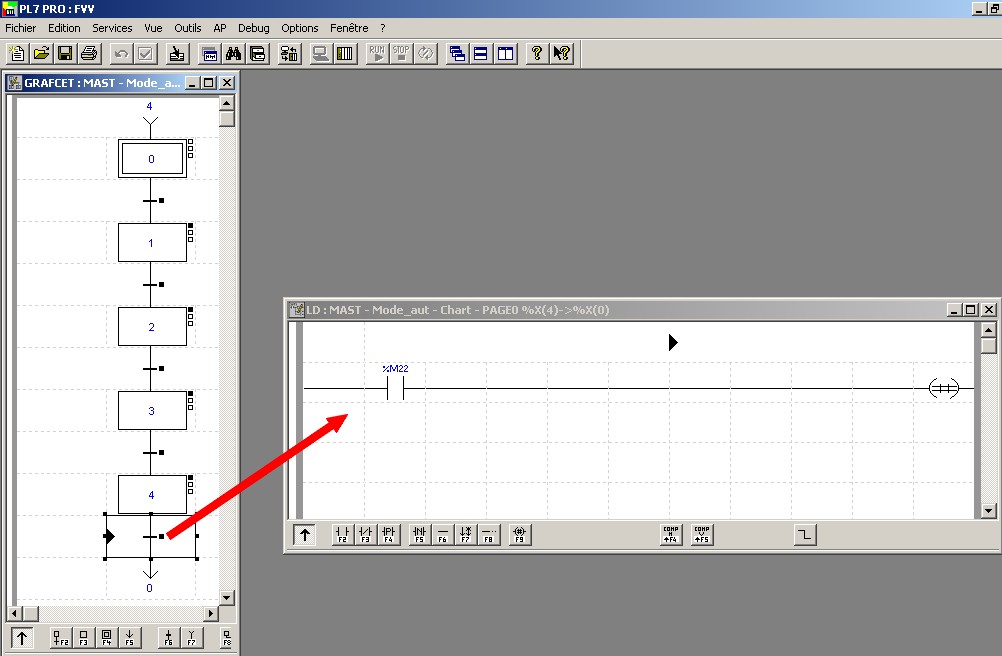This screenshot has width=1002, height=656.
Task: Toggle pointer selection tool in ladder editor
Action: coord(305,535)
